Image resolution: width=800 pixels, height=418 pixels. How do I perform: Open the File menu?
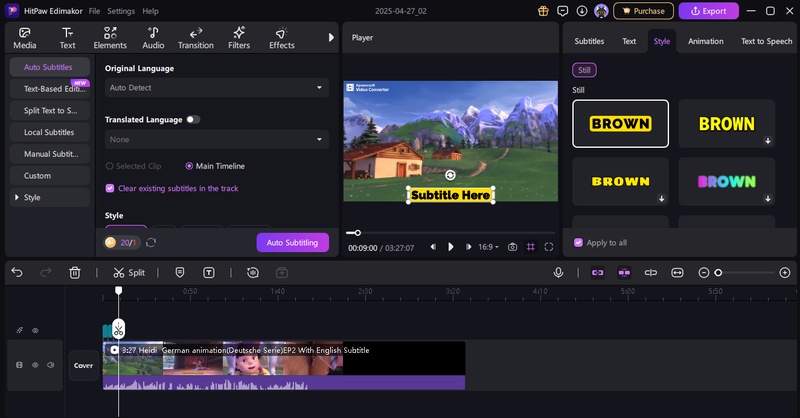[94, 11]
